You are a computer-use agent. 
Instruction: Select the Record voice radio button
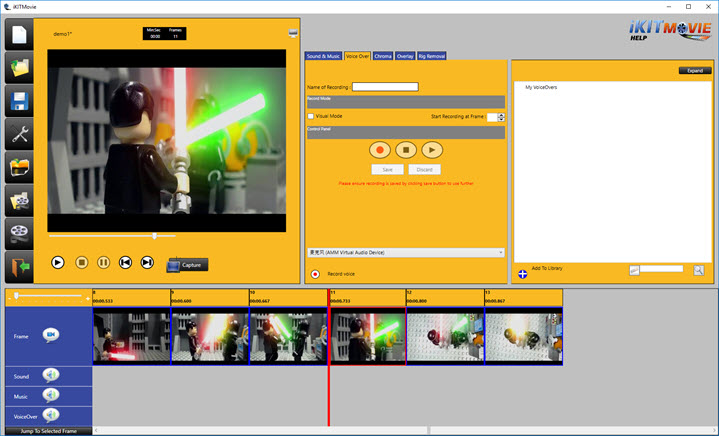click(x=315, y=274)
